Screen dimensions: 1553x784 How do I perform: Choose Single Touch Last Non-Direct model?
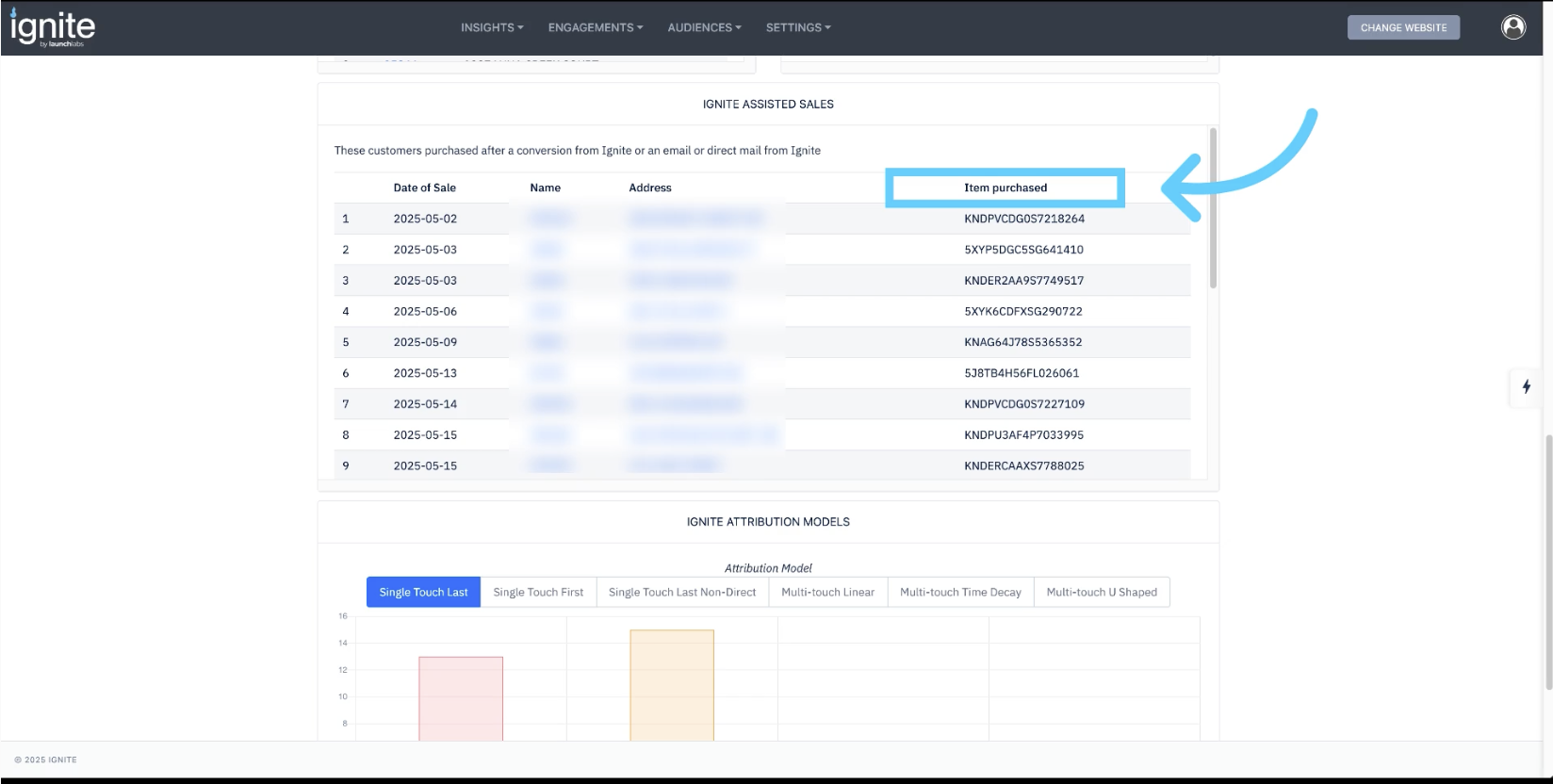[x=682, y=592]
